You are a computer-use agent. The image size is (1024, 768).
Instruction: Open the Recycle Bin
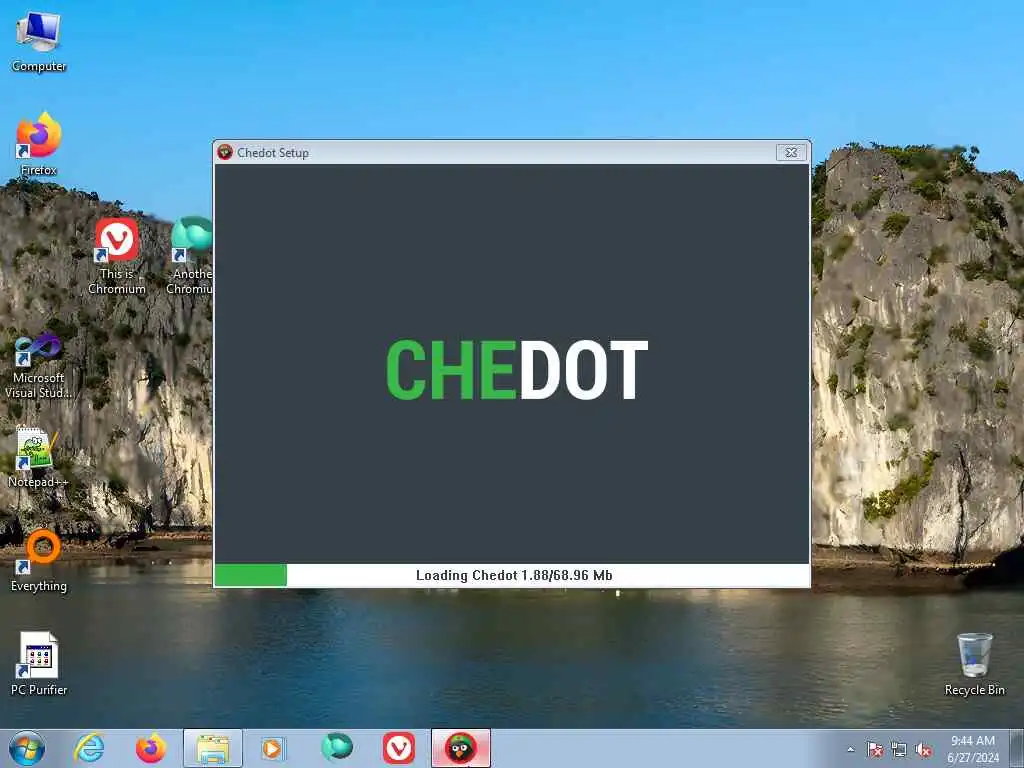[974, 664]
